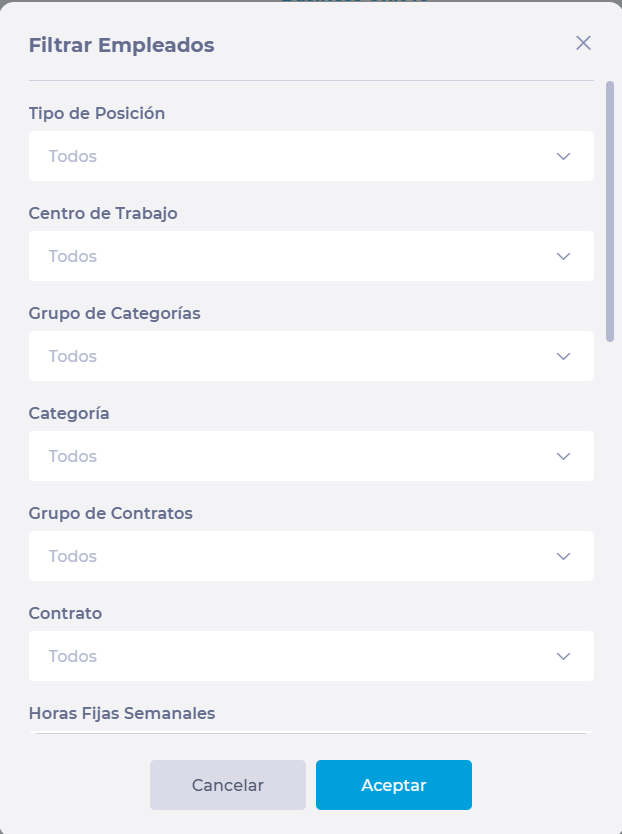
Task: Select the 'Todos' text in Tipo de Posición
Action: pos(73,156)
